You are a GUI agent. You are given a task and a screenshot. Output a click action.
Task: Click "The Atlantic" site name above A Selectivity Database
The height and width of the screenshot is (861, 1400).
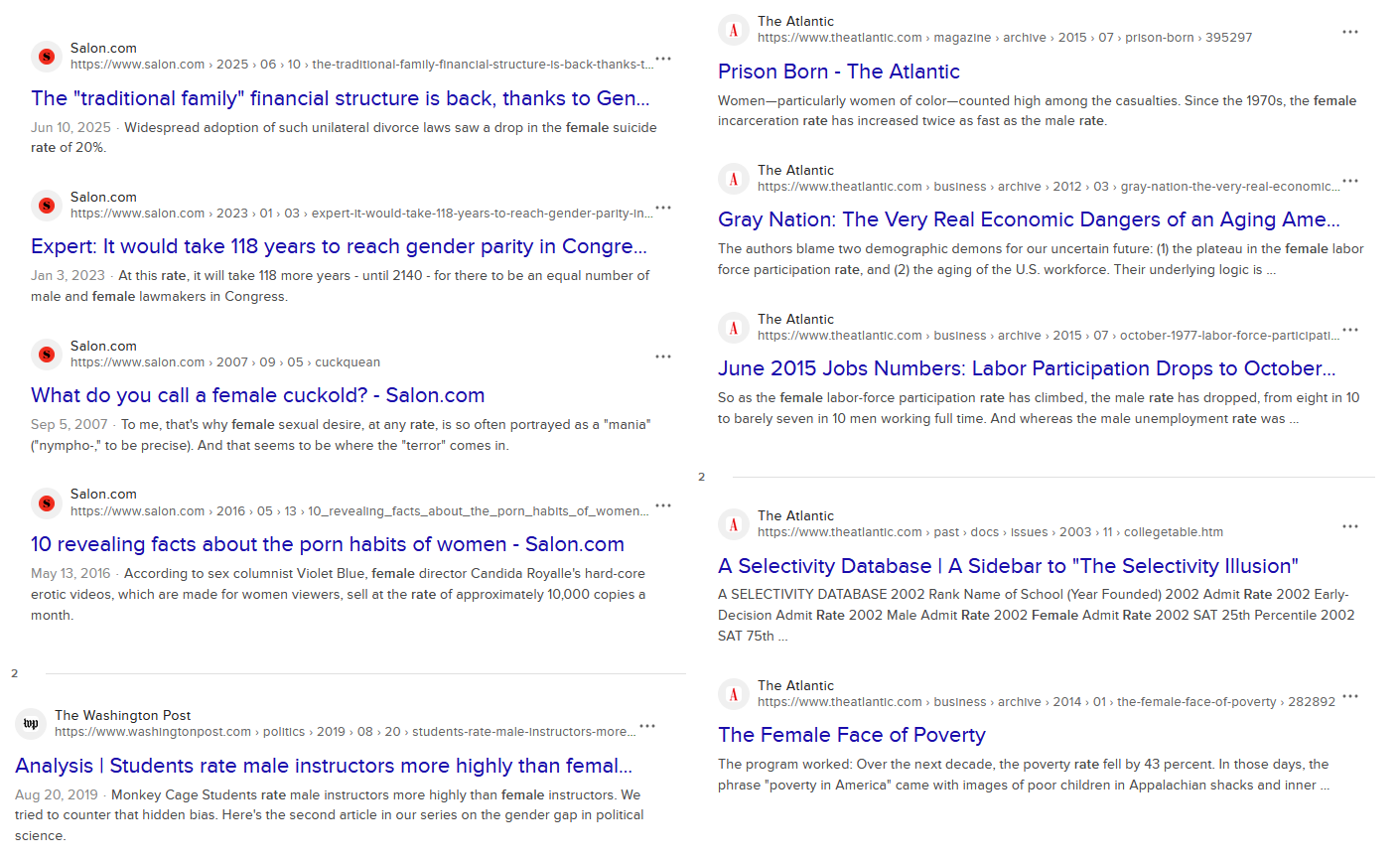pos(795,515)
